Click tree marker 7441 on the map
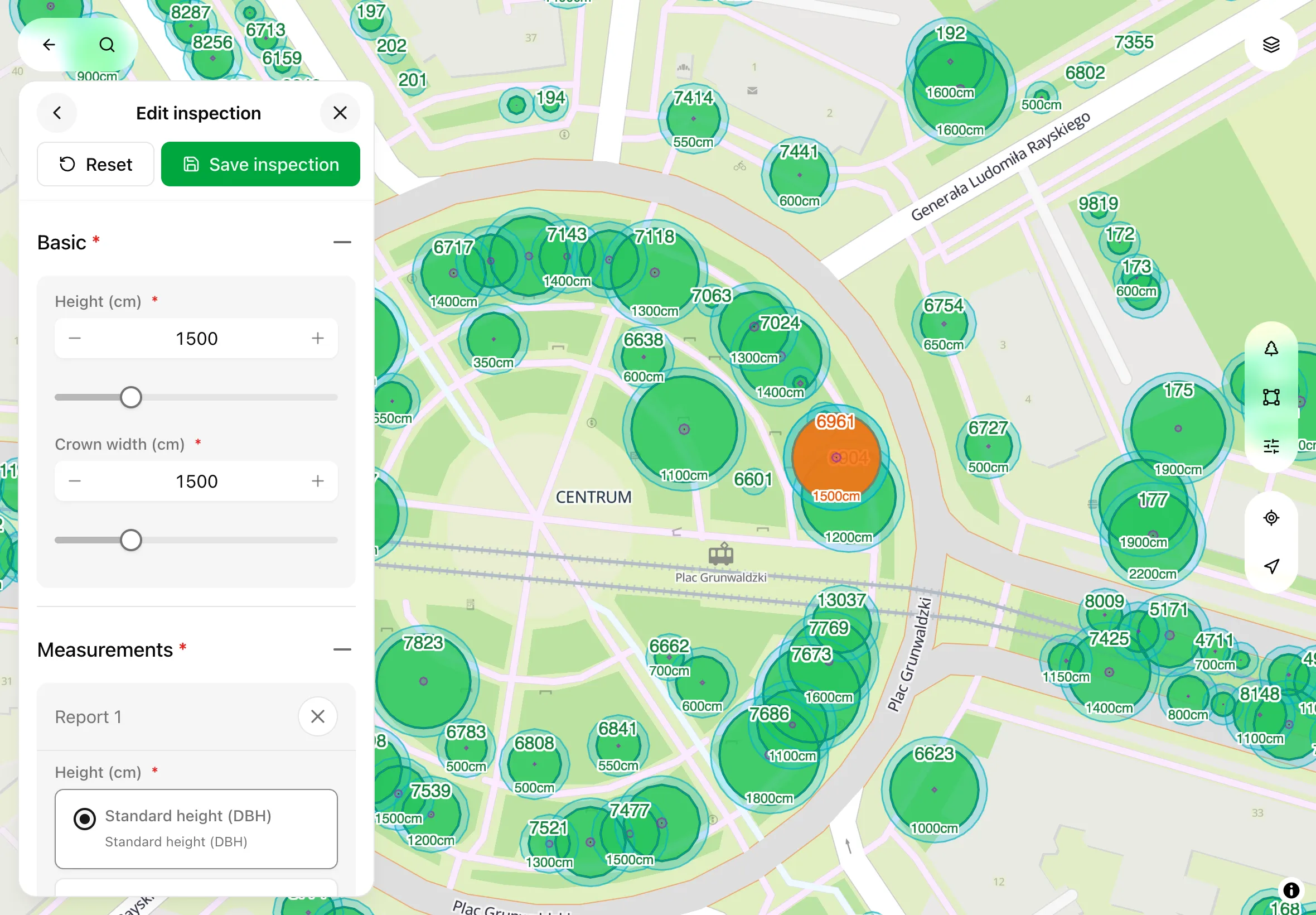This screenshot has width=1316, height=915. (x=799, y=175)
